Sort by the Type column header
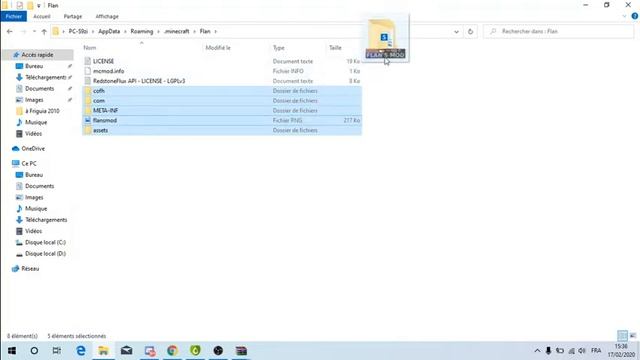The width and height of the screenshot is (640, 360). [278, 48]
